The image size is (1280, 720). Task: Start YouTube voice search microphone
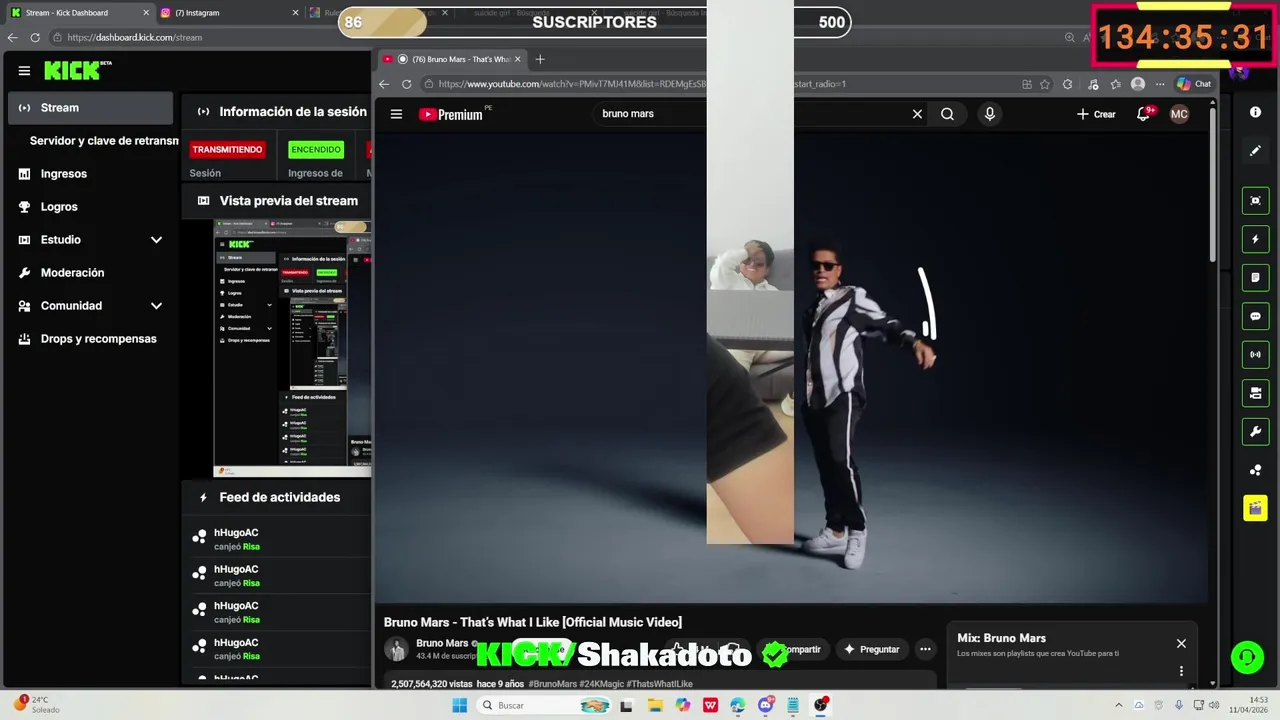point(990,114)
